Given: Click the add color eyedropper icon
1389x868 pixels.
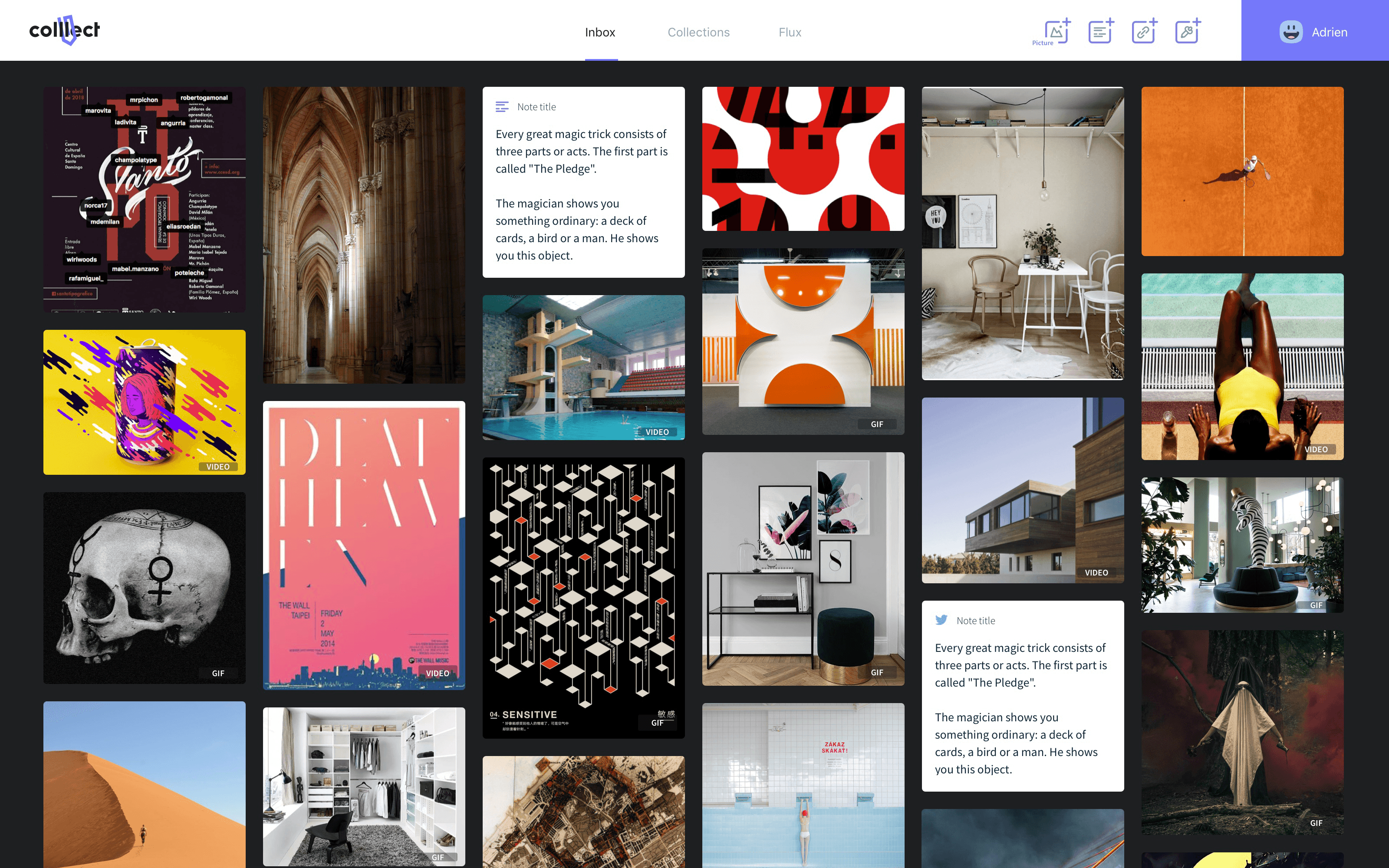Looking at the screenshot, I should click(x=1188, y=31).
